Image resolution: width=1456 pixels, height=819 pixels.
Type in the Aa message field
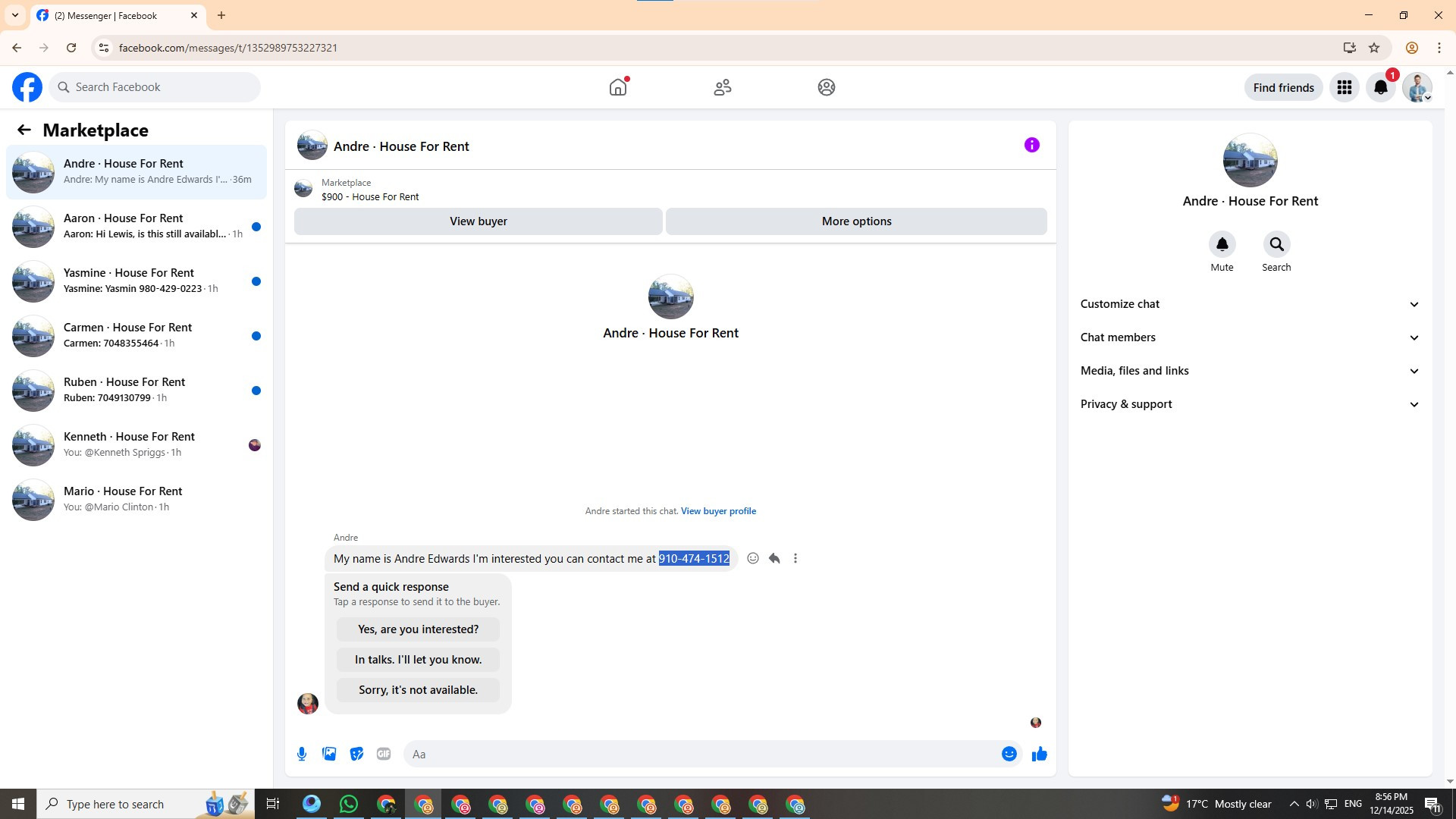698,754
